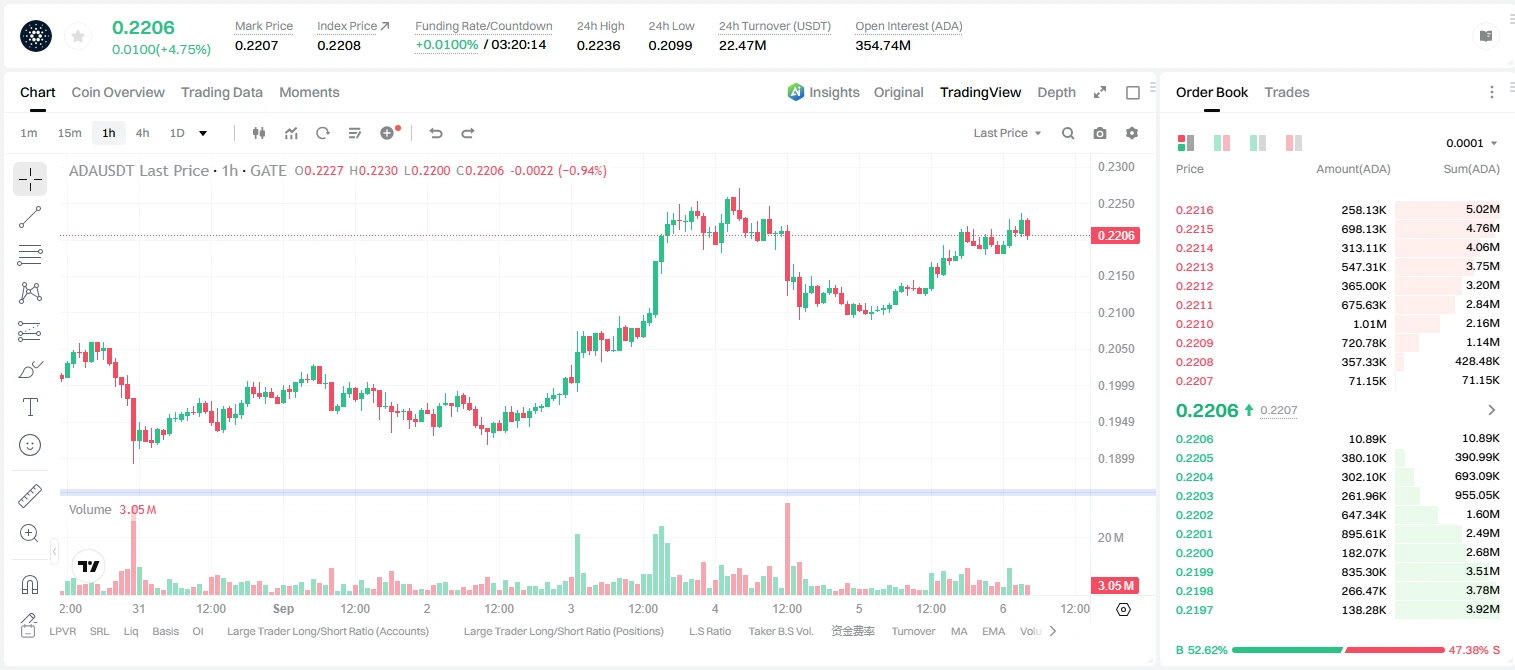Take a chart snapshot with camera icon

tap(1100, 133)
